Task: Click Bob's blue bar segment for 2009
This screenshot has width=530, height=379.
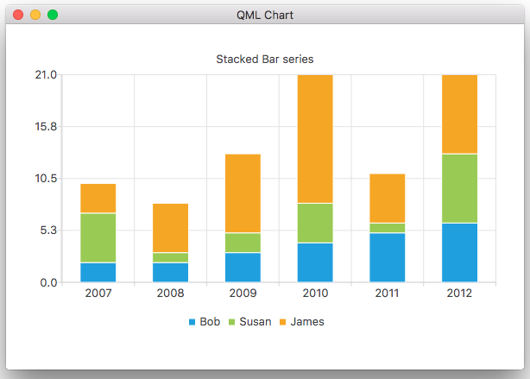Action: click(x=243, y=267)
